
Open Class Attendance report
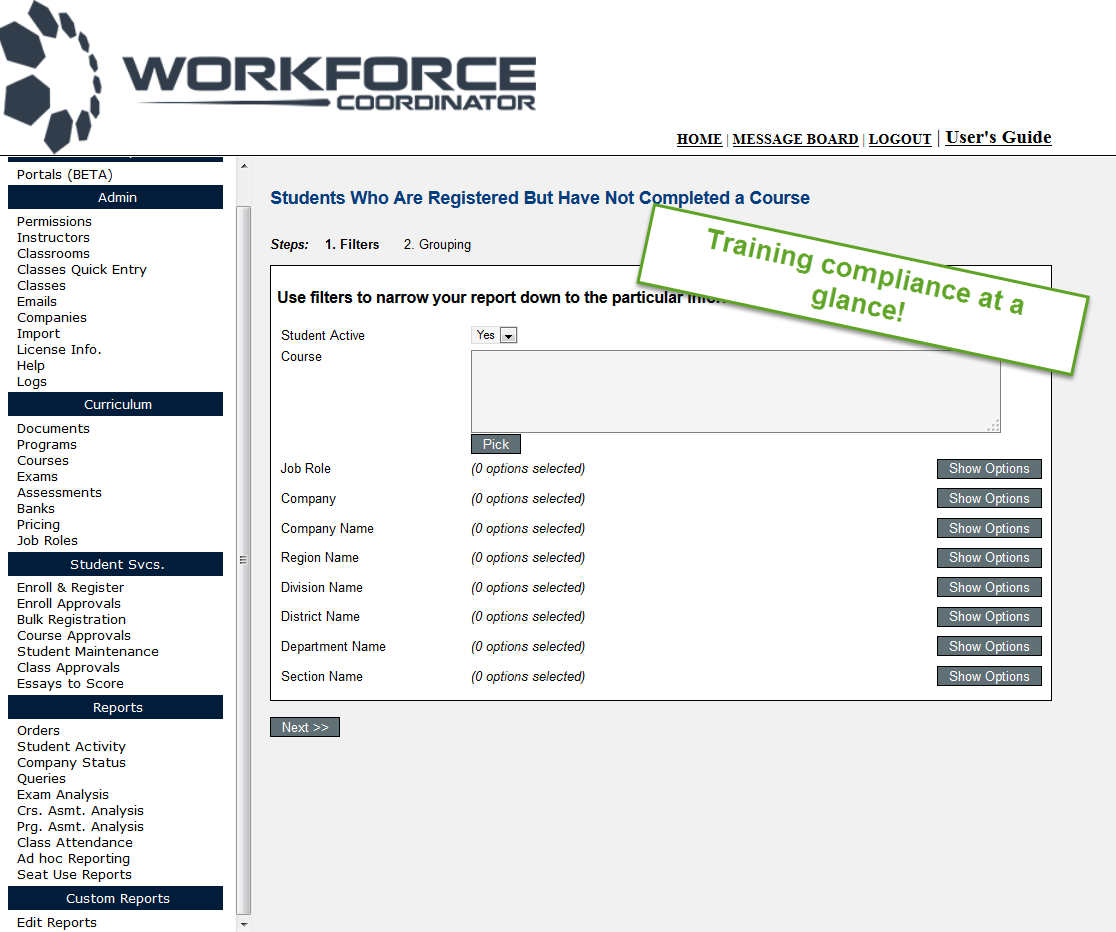75,842
